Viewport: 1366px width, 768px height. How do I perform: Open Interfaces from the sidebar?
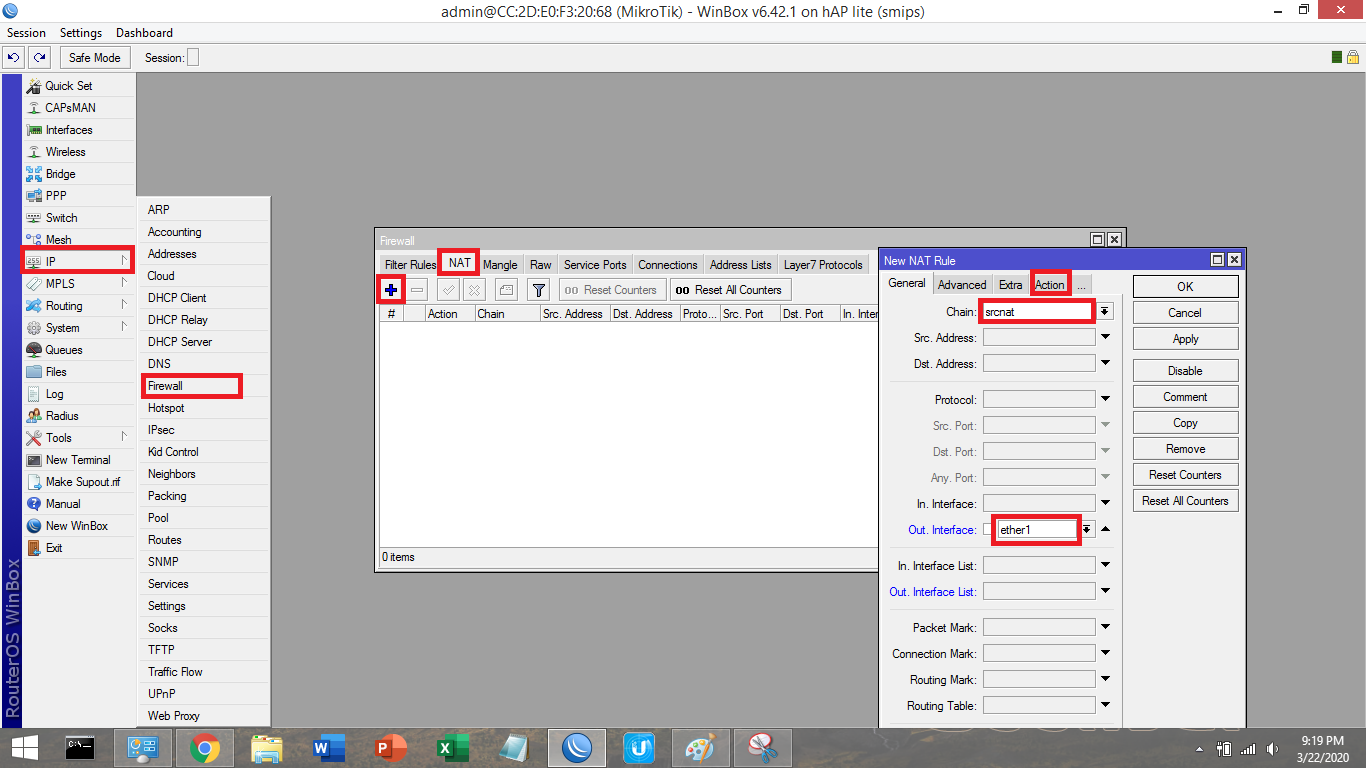[x=69, y=130]
